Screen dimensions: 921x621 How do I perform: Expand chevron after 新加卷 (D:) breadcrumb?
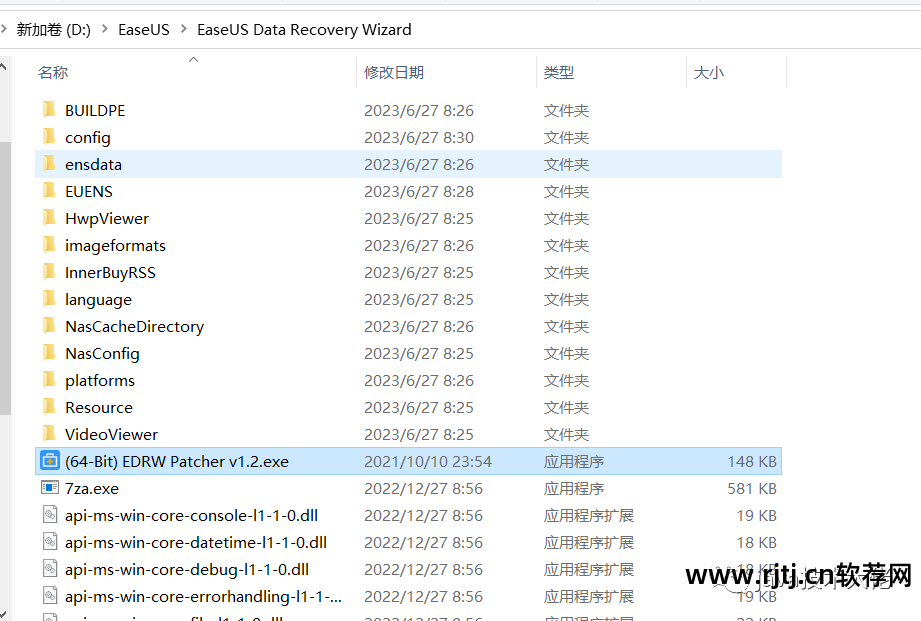point(105,29)
